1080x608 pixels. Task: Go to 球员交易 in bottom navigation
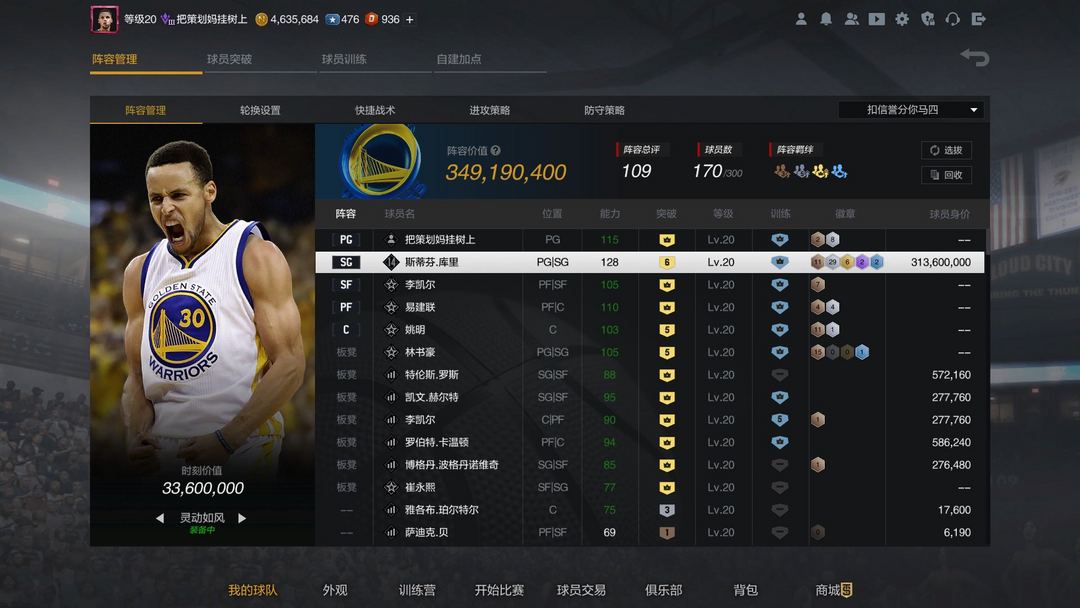(581, 590)
